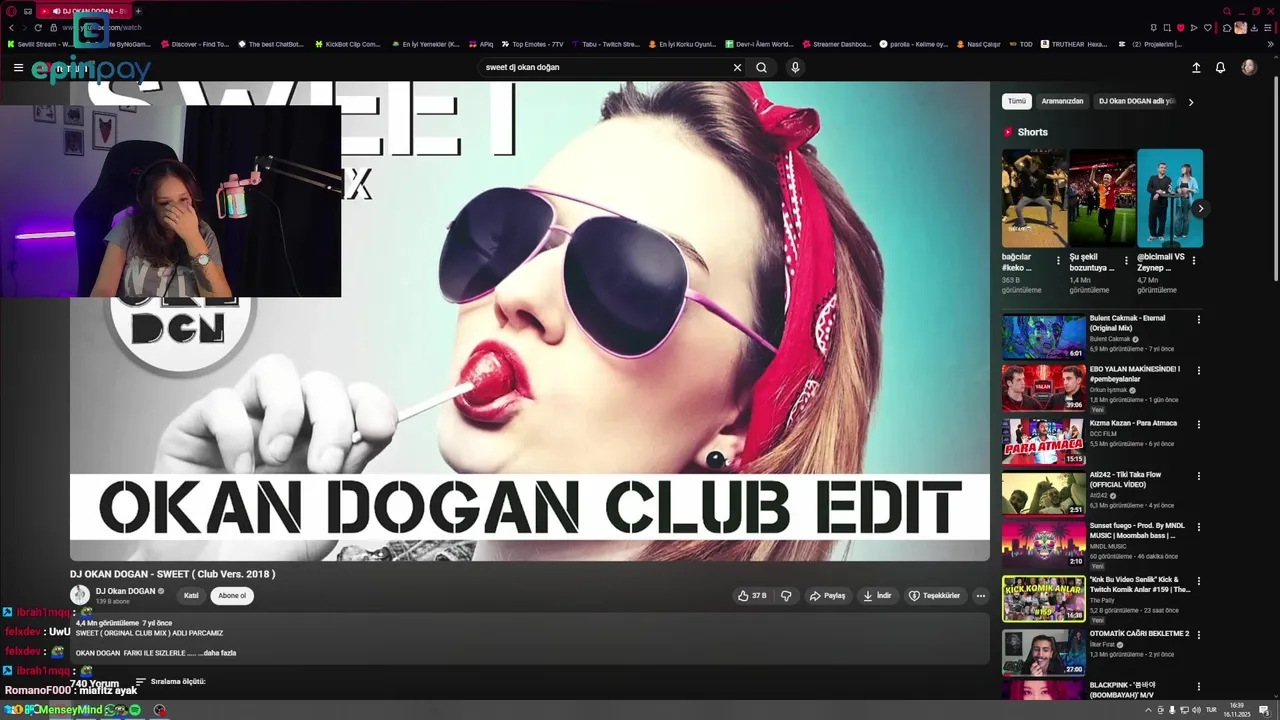Select the Tümü filter chip

coord(1017,101)
